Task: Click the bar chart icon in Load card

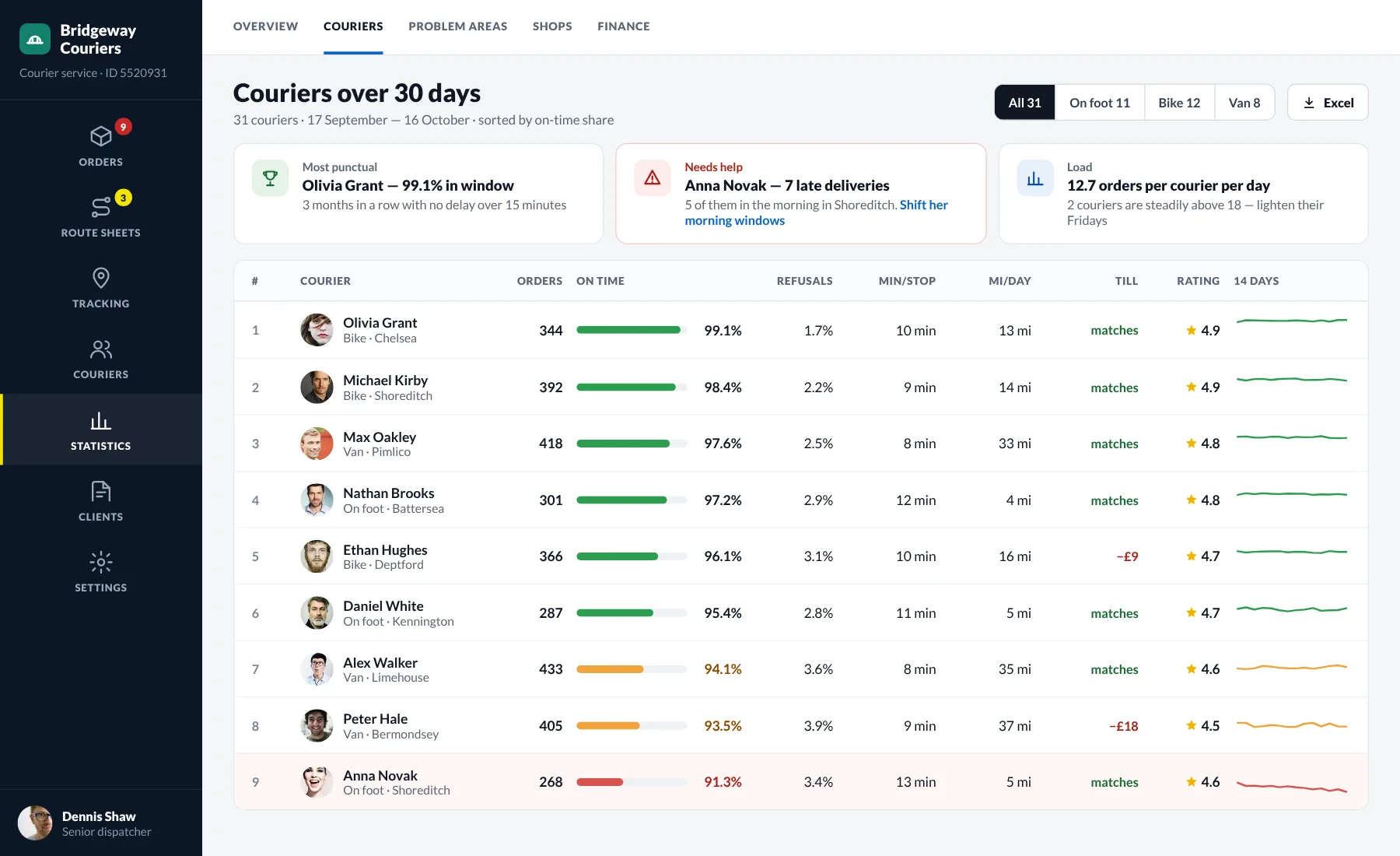Action: click(1034, 178)
